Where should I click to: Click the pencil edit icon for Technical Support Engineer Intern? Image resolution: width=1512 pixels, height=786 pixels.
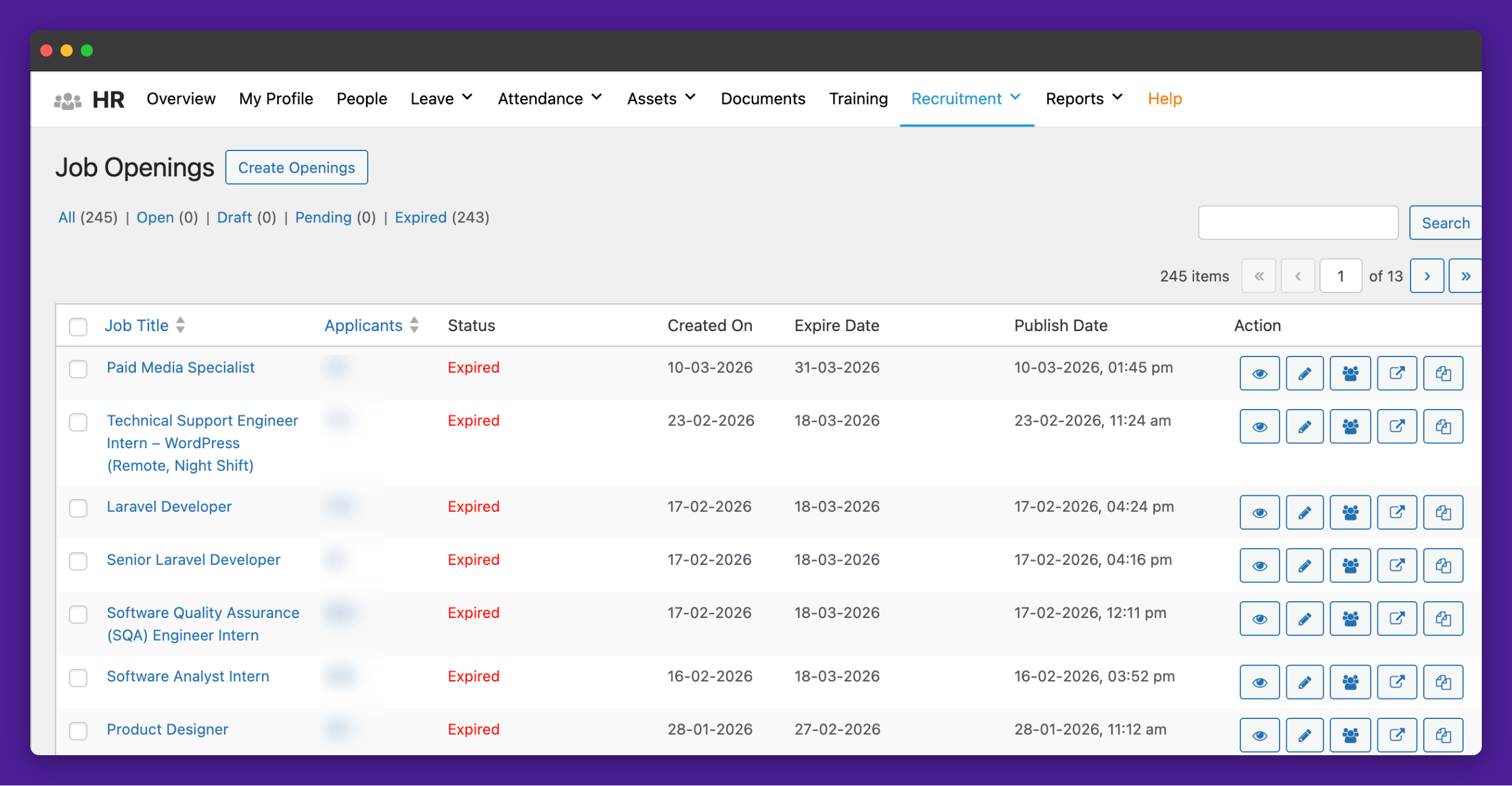coord(1304,427)
